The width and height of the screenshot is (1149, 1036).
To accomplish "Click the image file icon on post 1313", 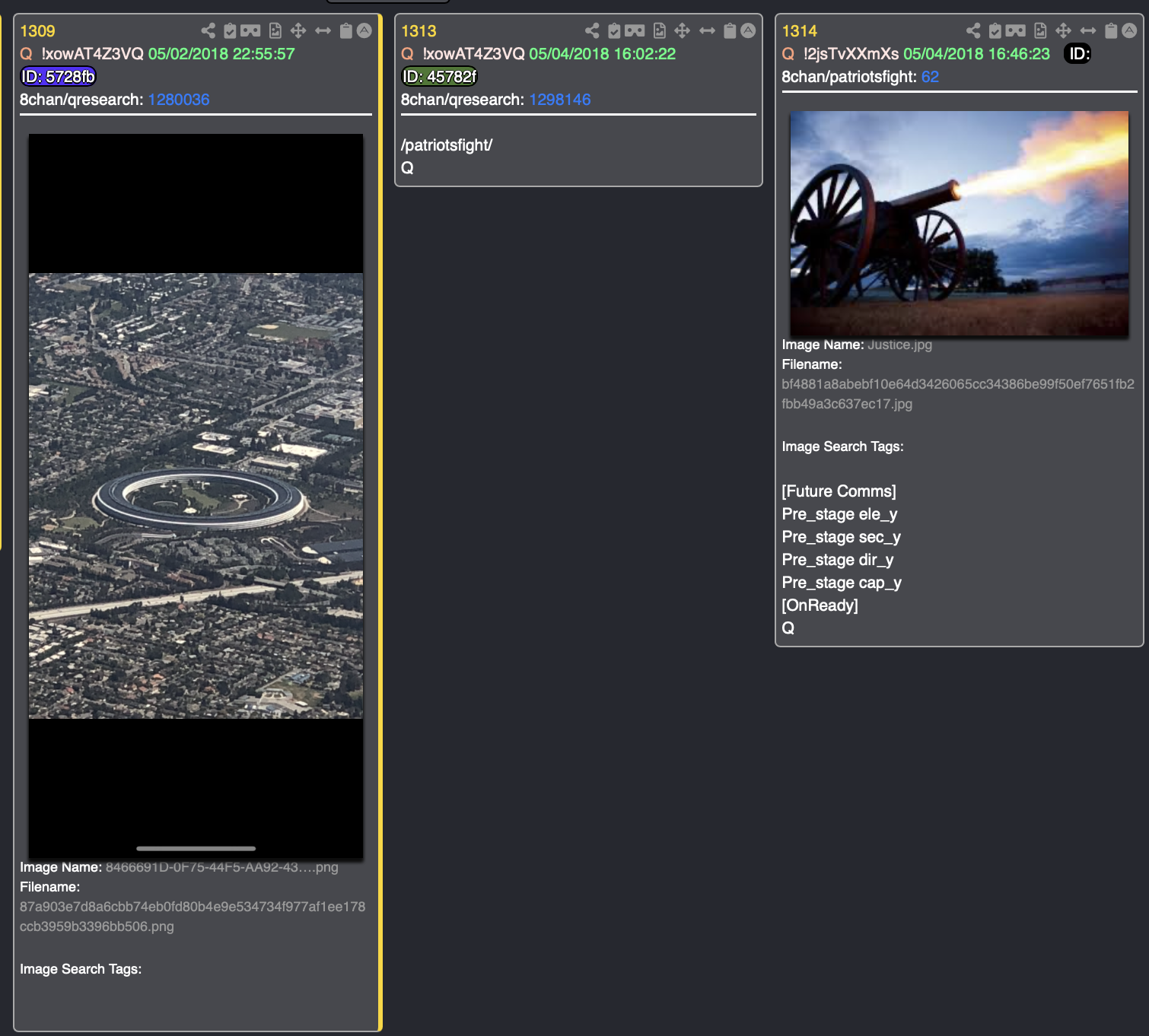I will pyautogui.click(x=660, y=30).
